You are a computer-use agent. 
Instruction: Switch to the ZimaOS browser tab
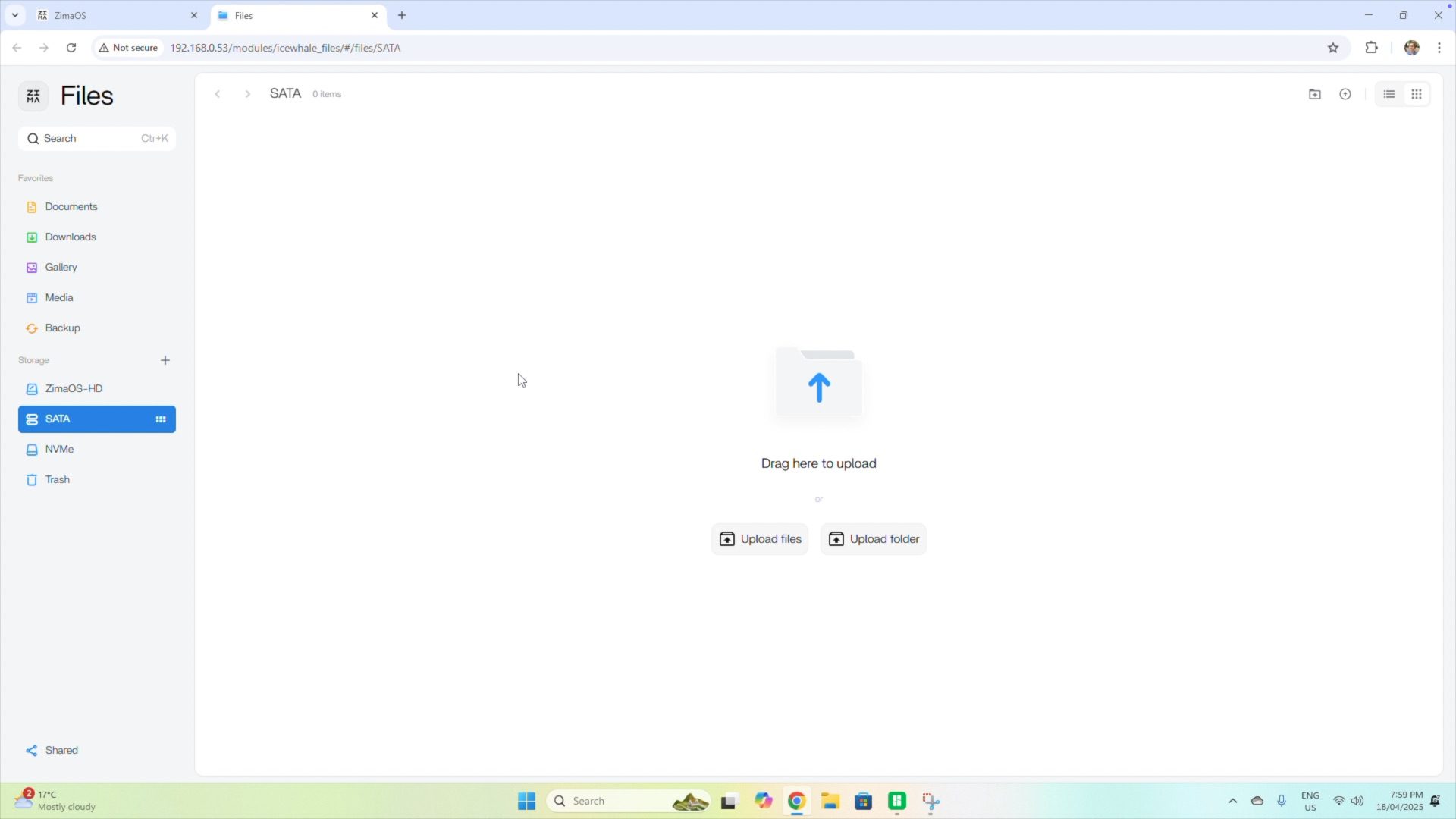pos(114,15)
